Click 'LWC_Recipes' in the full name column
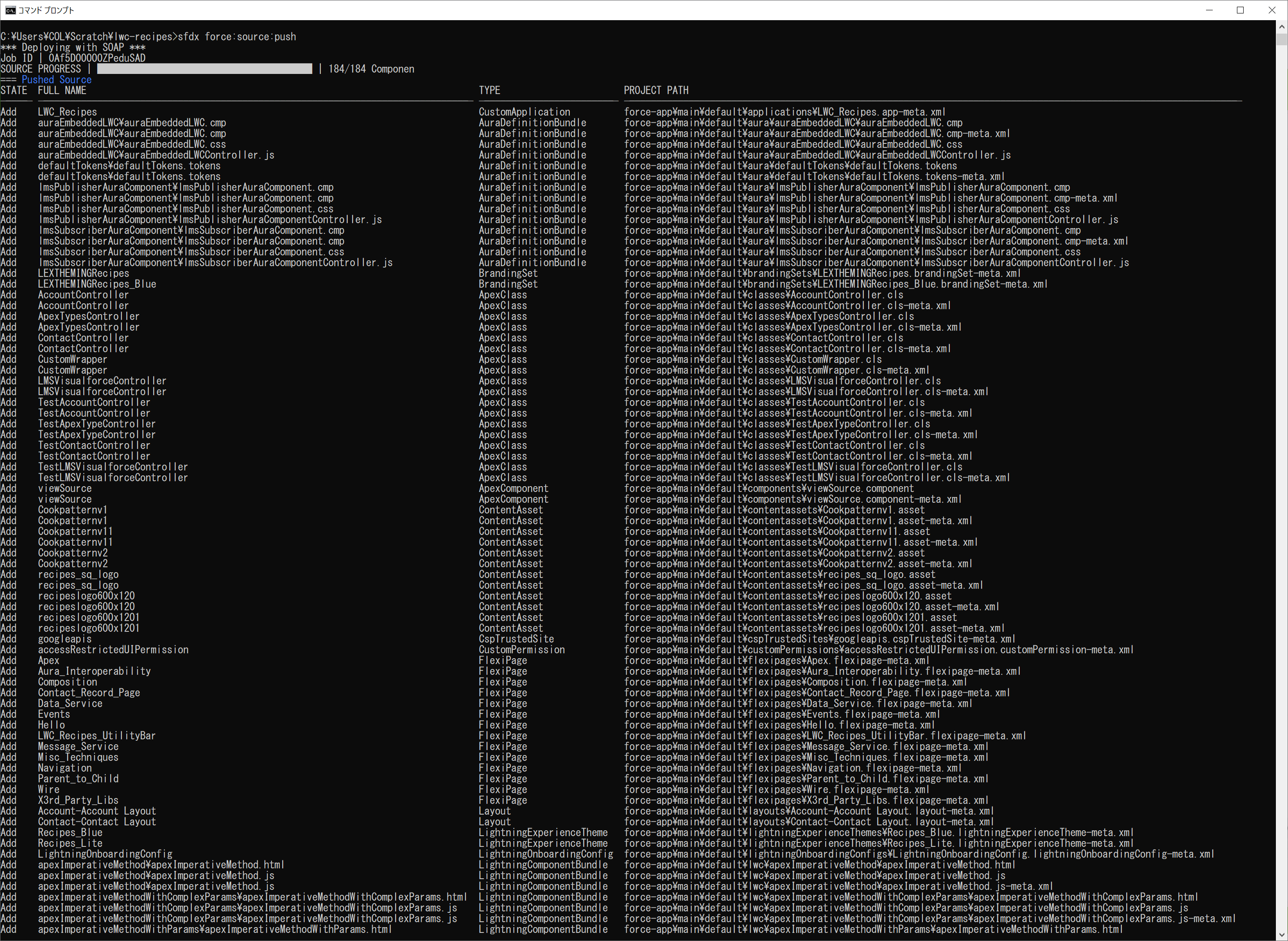Image resolution: width=1288 pixels, height=941 pixels. pos(67,112)
